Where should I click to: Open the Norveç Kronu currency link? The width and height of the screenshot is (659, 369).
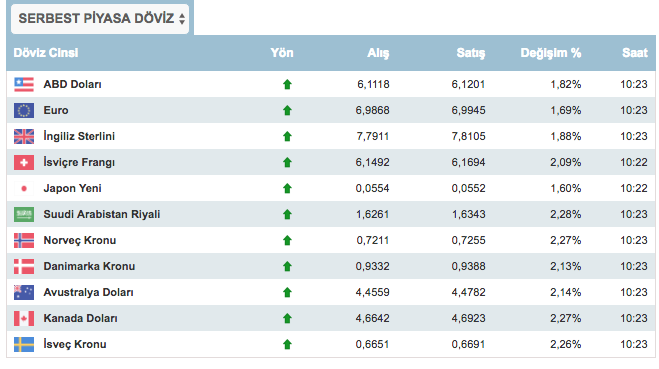(x=80, y=240)
